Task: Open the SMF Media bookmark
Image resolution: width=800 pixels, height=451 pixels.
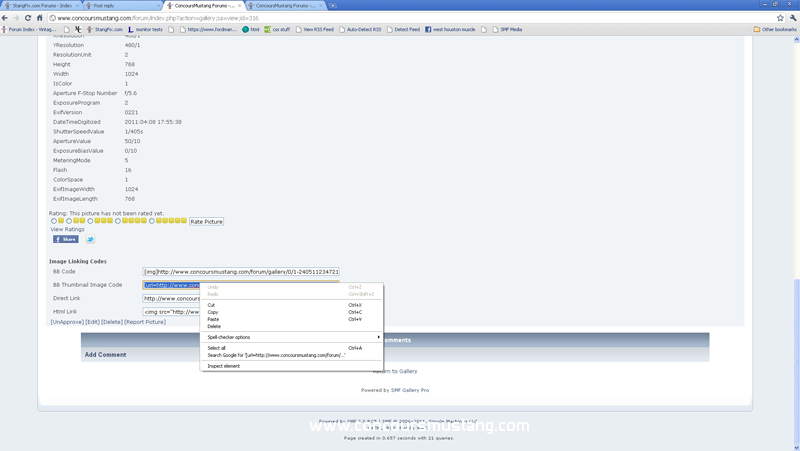Action: 507,30
